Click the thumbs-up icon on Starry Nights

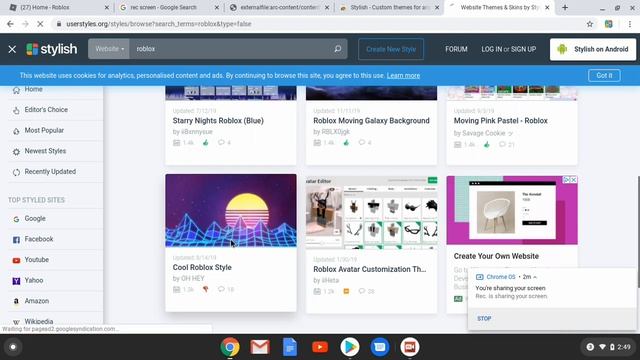coord(205,142)
